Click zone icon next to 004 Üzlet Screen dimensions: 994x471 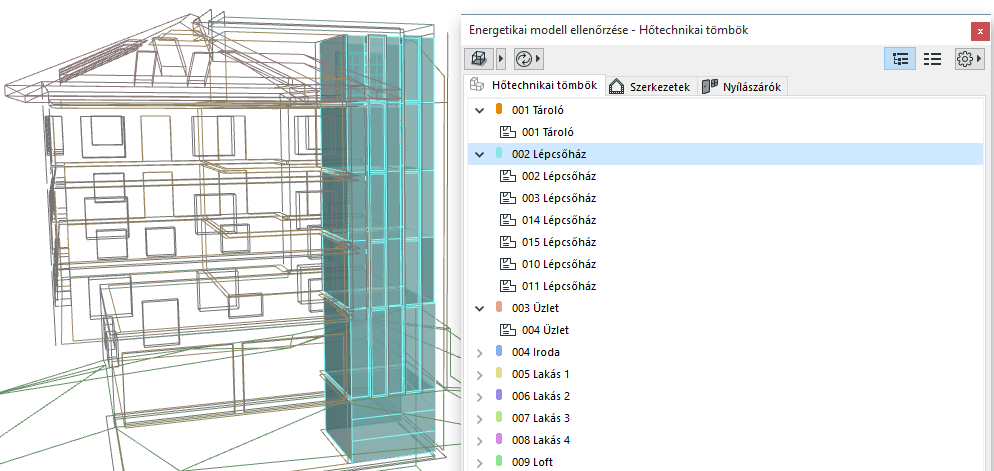pos(506,330)
